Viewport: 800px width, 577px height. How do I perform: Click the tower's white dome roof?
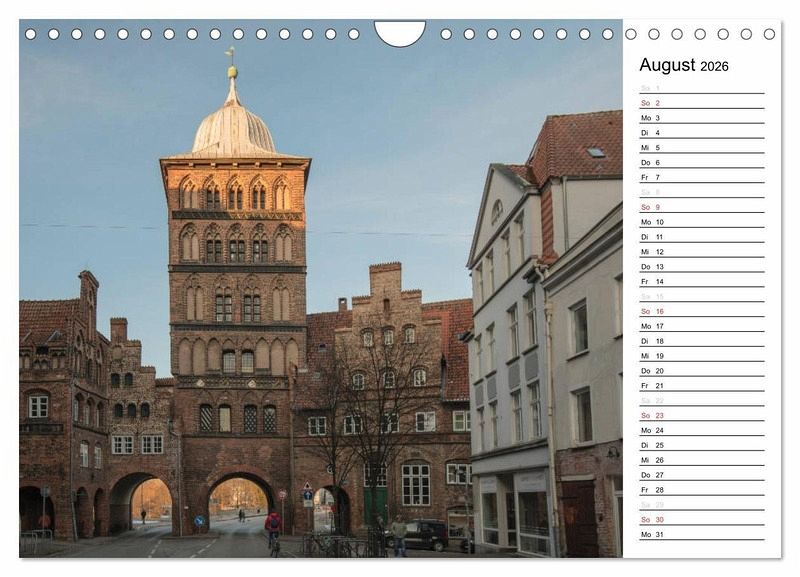pyautogui.click(x=233, y=127)
